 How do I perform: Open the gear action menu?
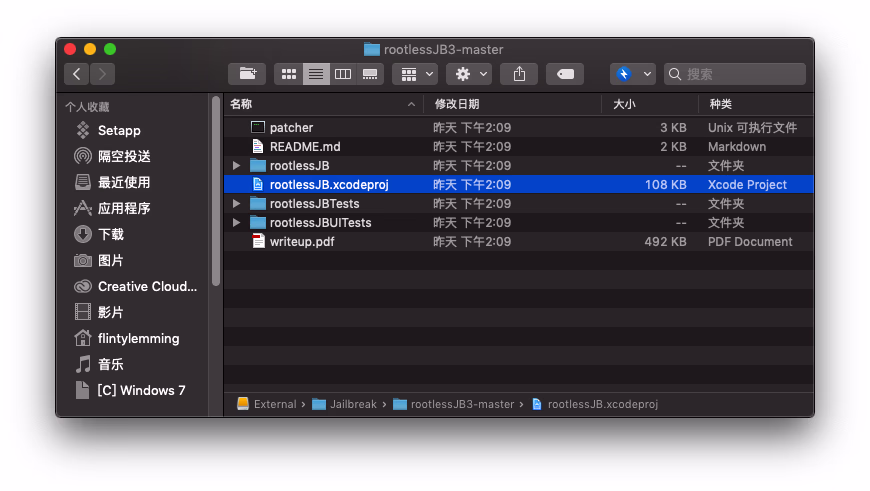pyautogui.click(x=469, y=74)
